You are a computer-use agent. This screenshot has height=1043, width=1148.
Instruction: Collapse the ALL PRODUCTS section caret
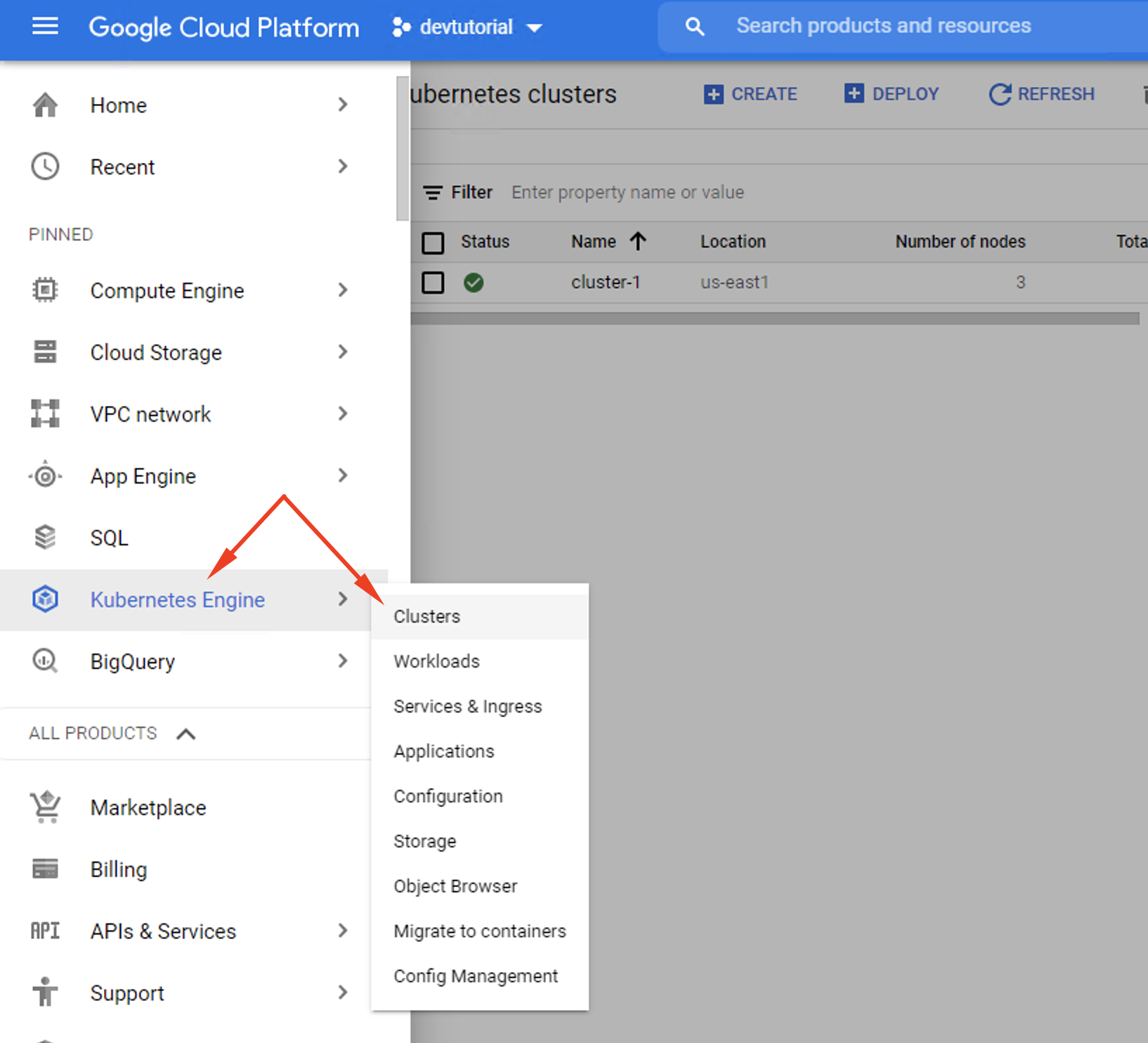click(x=185, y=734)
